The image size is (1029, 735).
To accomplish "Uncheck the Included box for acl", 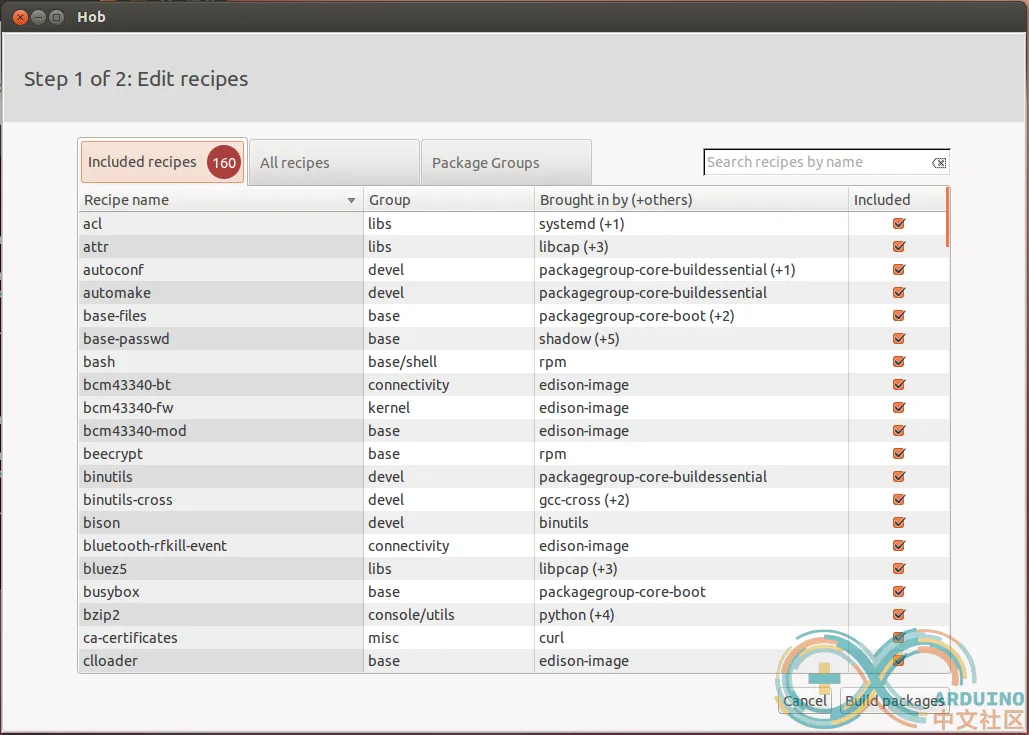I will click(898, 224).
